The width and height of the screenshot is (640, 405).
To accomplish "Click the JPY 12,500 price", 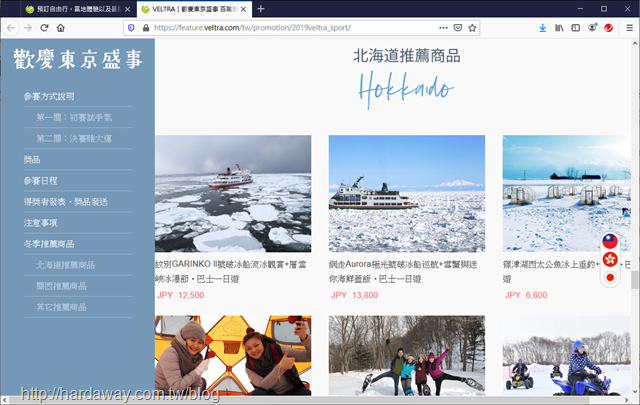I will 180,295.
